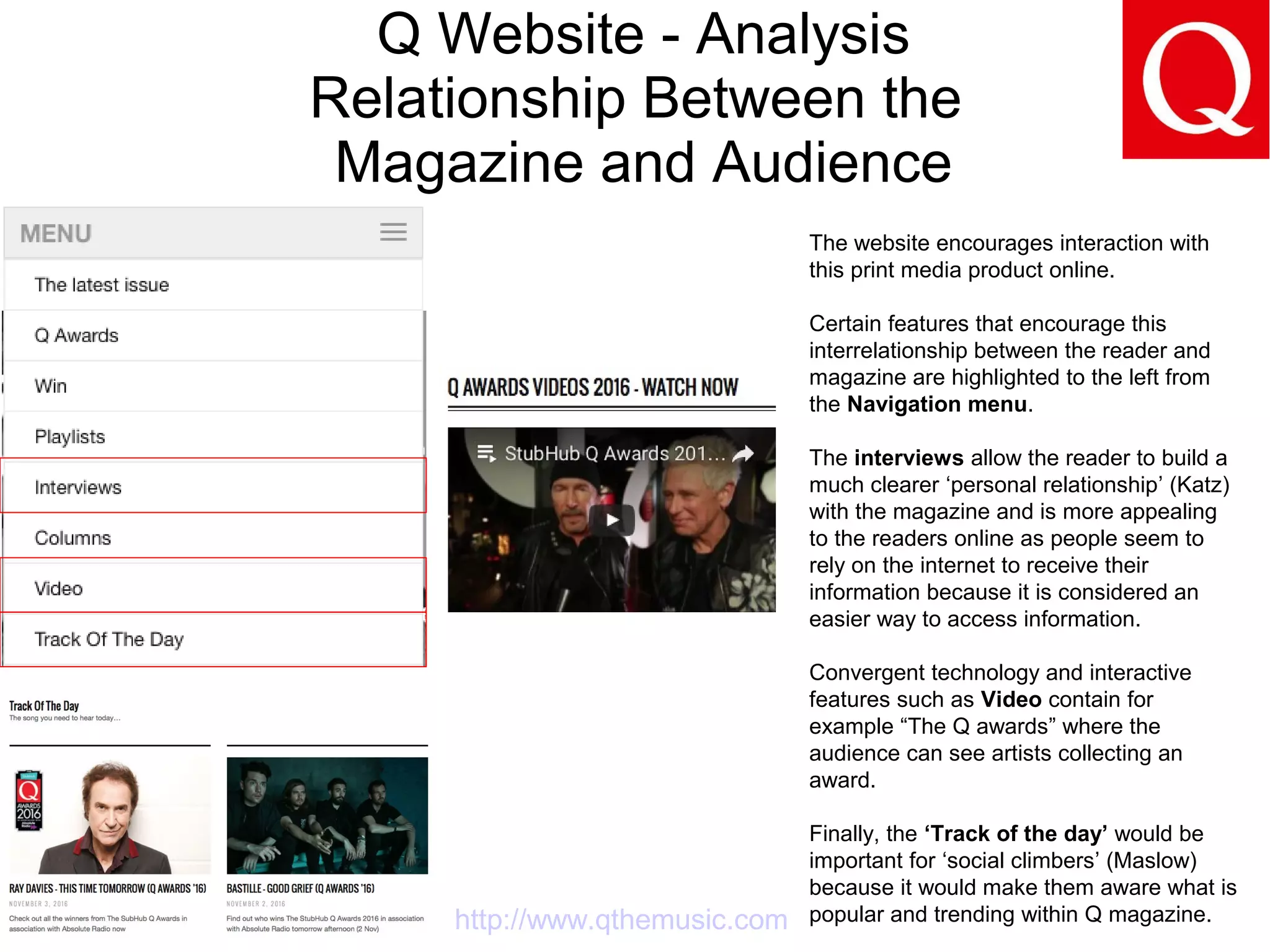This screenshot has height=952, width=1270.
Task: Open the Q Awards menu item
Action: [x=213, y=336]
